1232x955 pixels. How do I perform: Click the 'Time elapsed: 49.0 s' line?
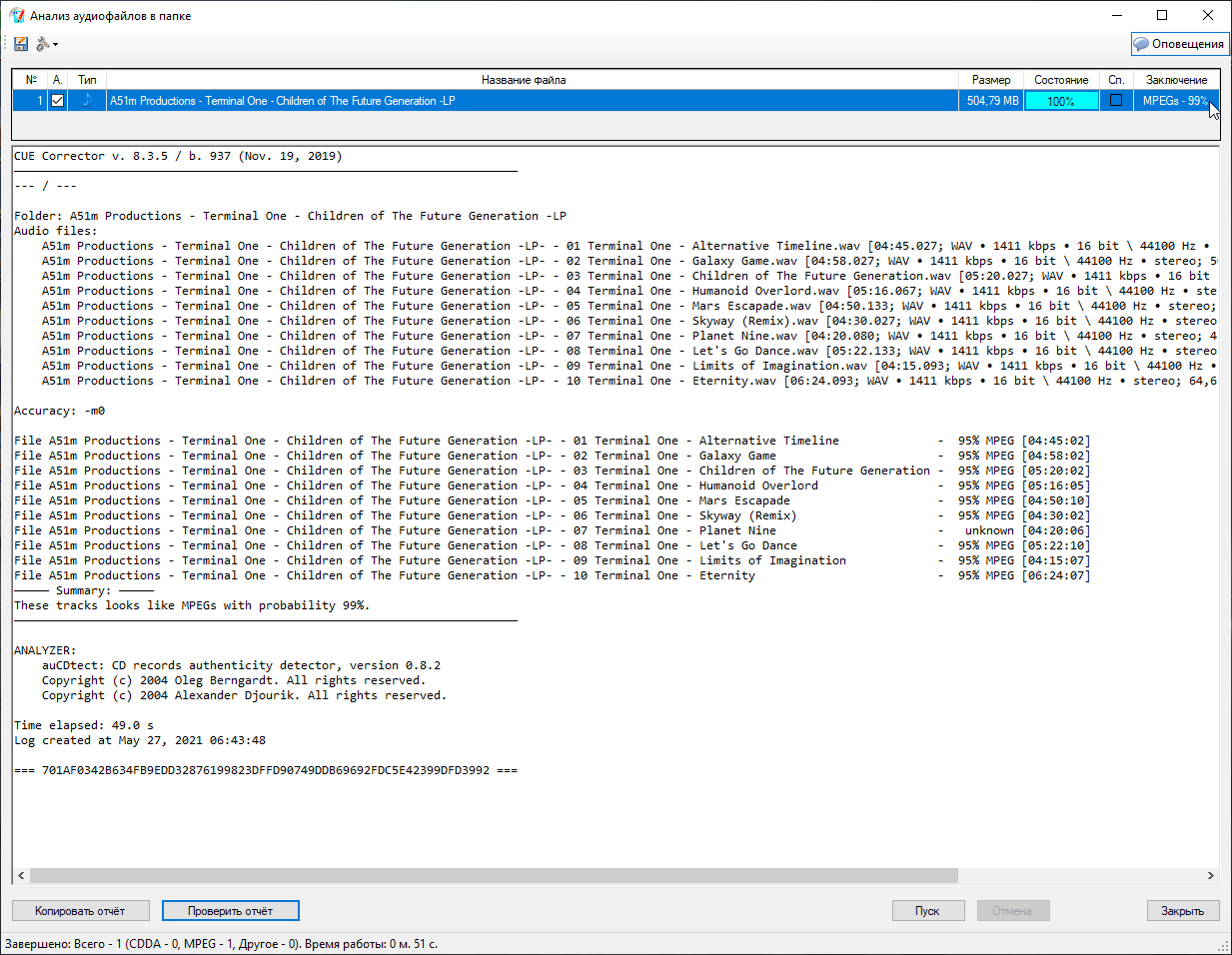[84, 725]
